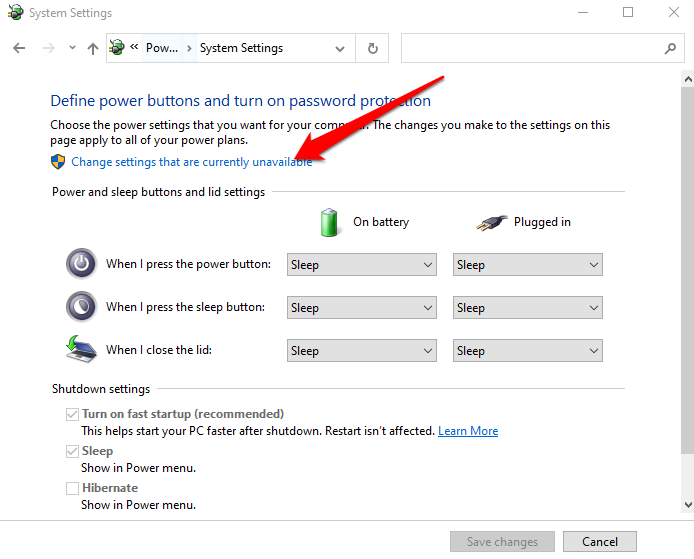
Task: Toggle the Sleep power menu checkbox
Action: click(72, 451)
